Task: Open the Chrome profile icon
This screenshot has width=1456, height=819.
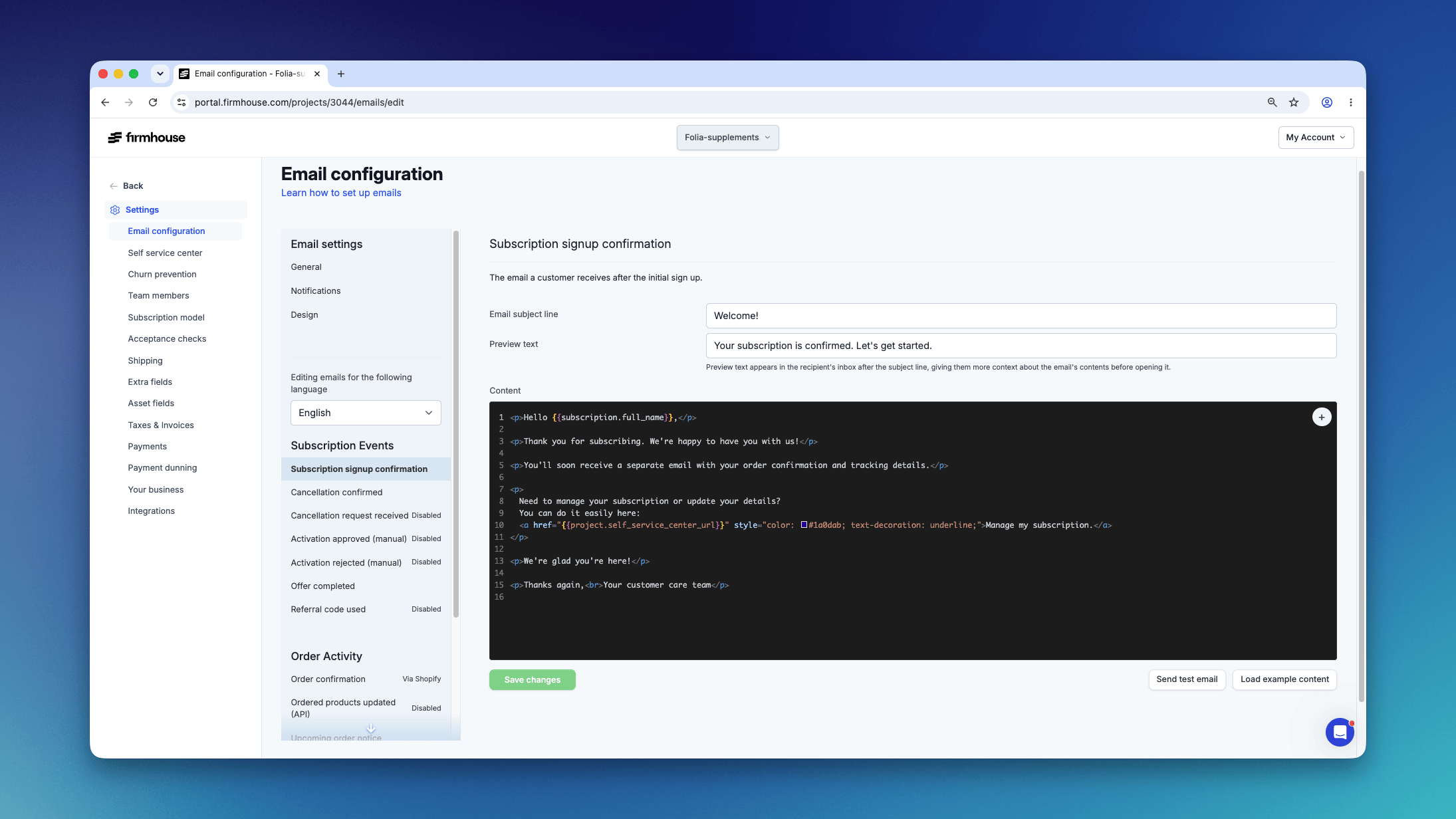Action: [x=1326, y=102]
